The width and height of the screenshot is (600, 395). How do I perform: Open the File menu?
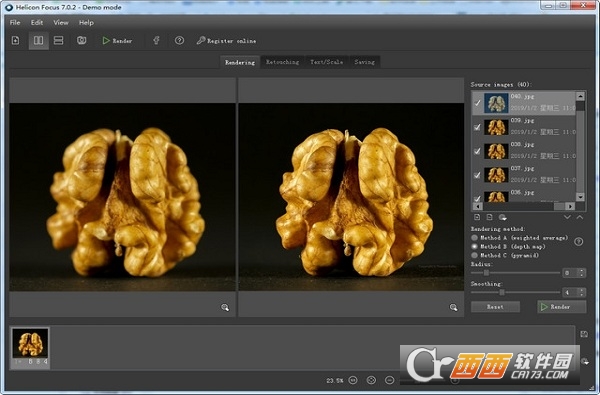pyautogui.click(x=15, y=23)
